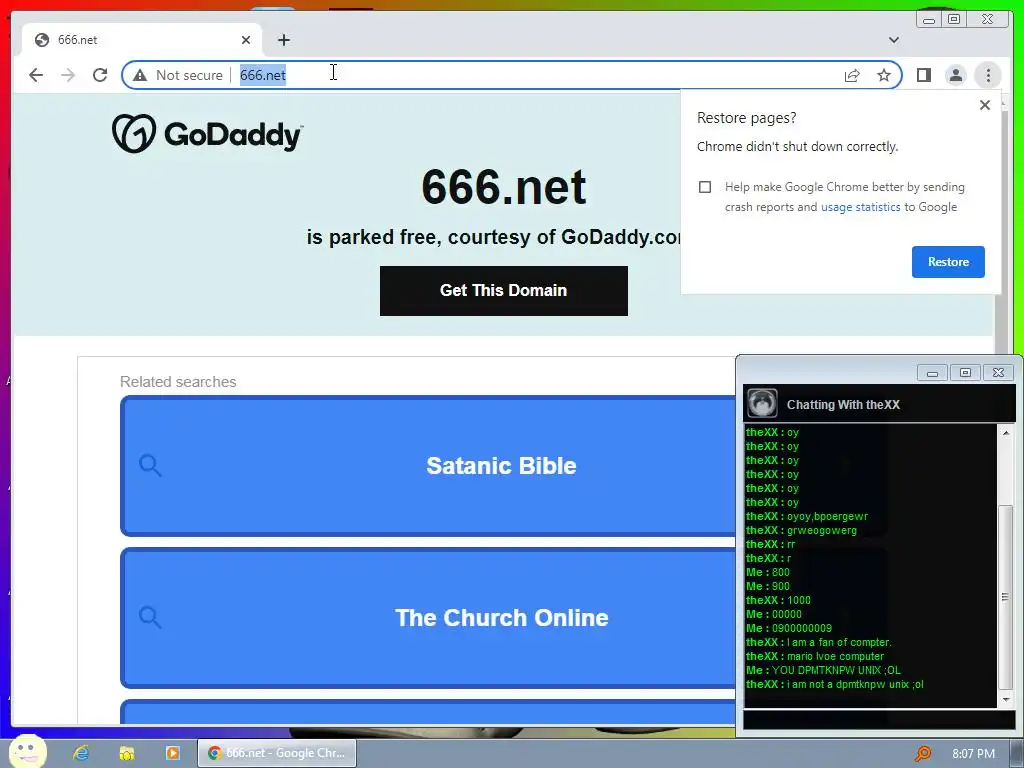This screenshot has height=768, width=1024.
Task: Minimize the Chrome window
Action: [x=928, y=20]
